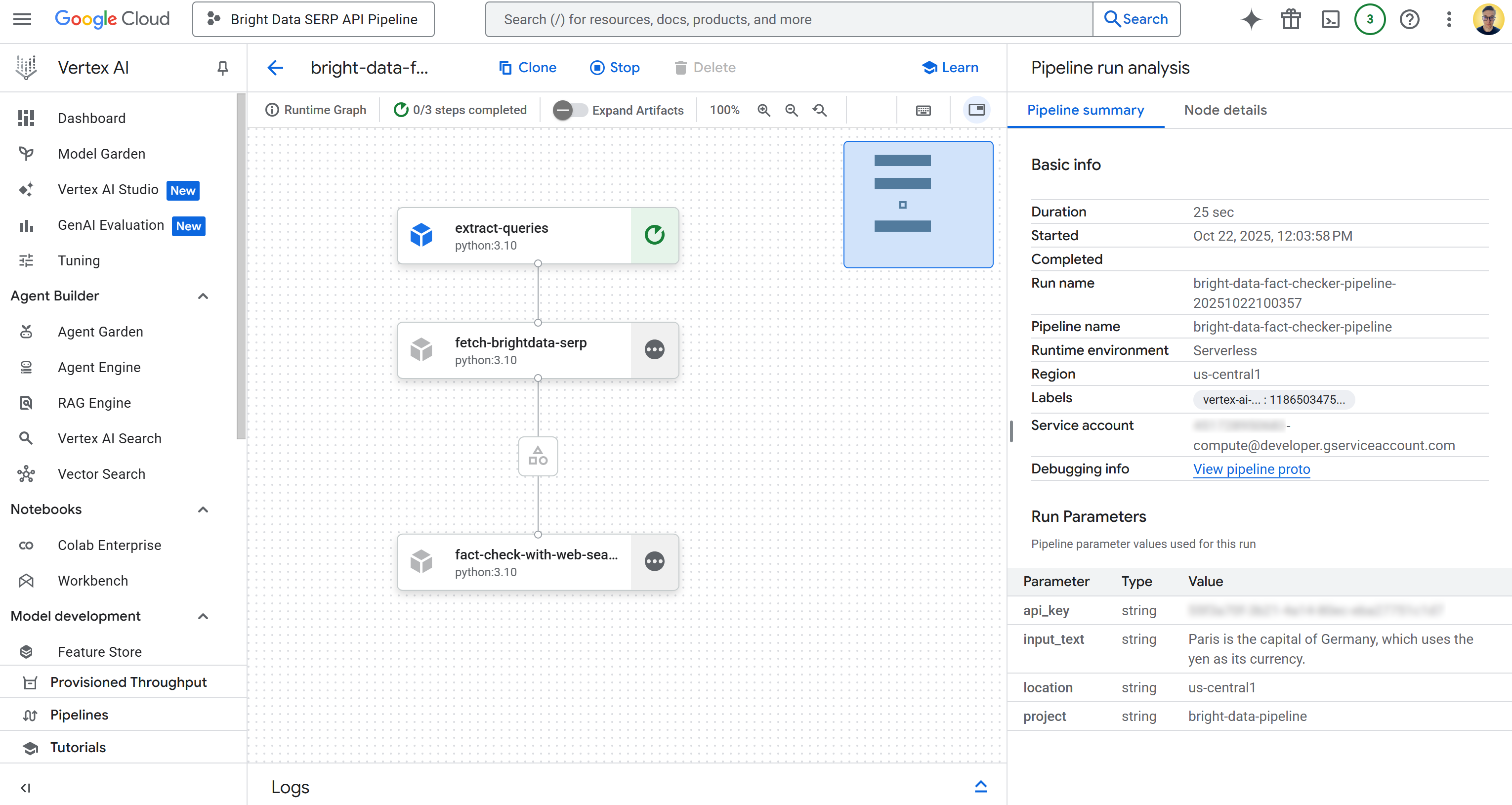Image resolution: width=1512 pixels, height=805 pixels.
Task: Open the Cloud Shell terminal
Action: tap(1330, 19)
